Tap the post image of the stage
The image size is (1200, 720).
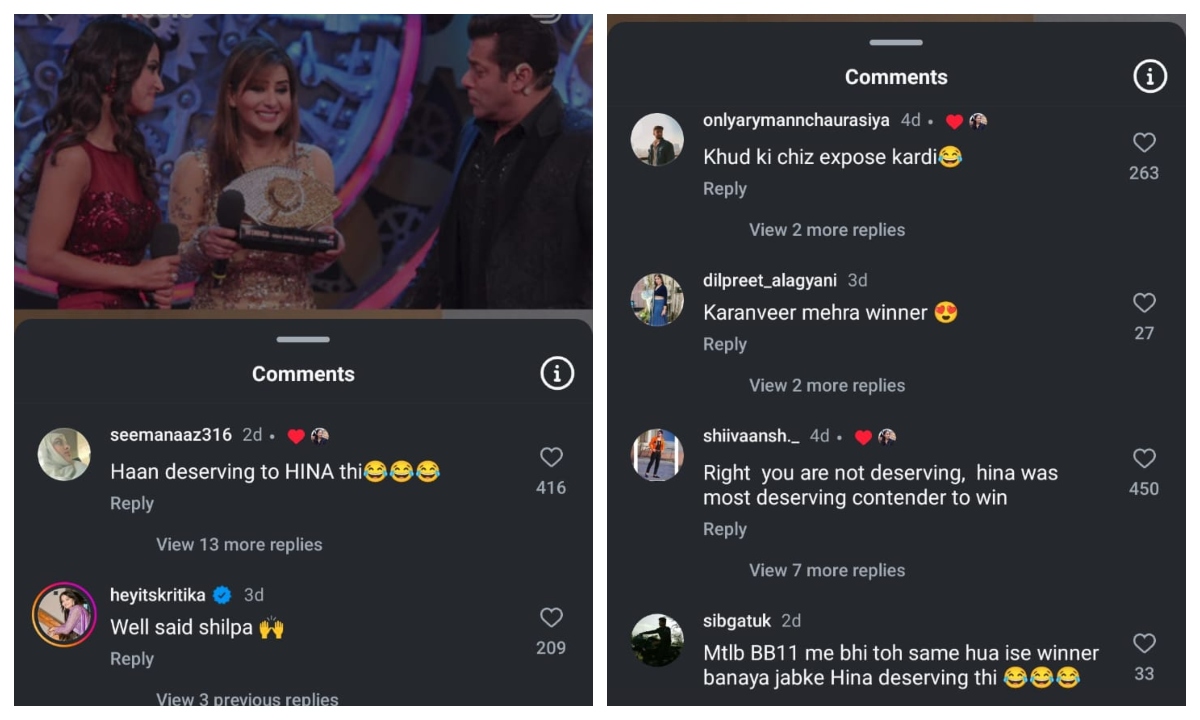pos(303,160)
